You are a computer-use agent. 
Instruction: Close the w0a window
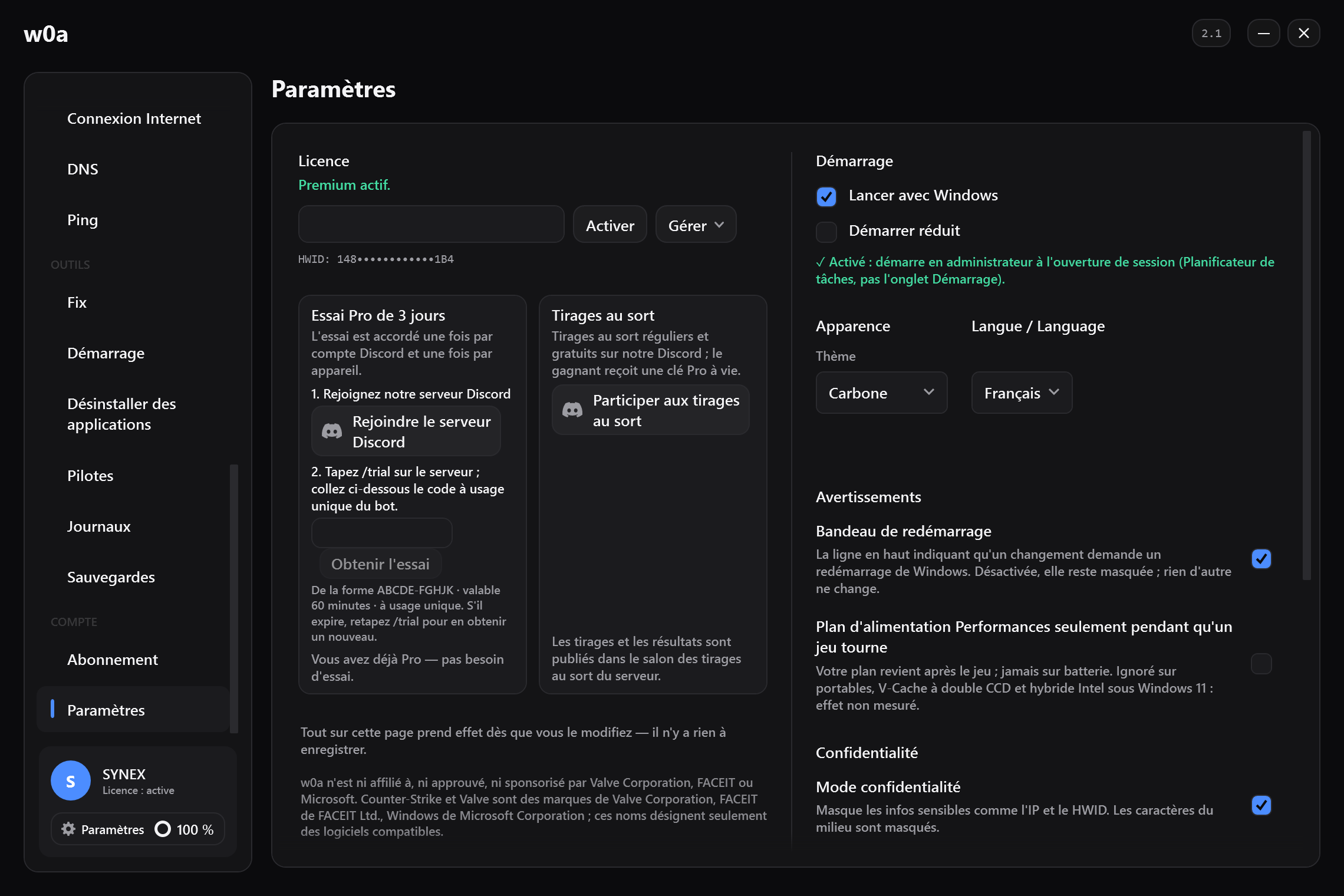[1303, 33]
